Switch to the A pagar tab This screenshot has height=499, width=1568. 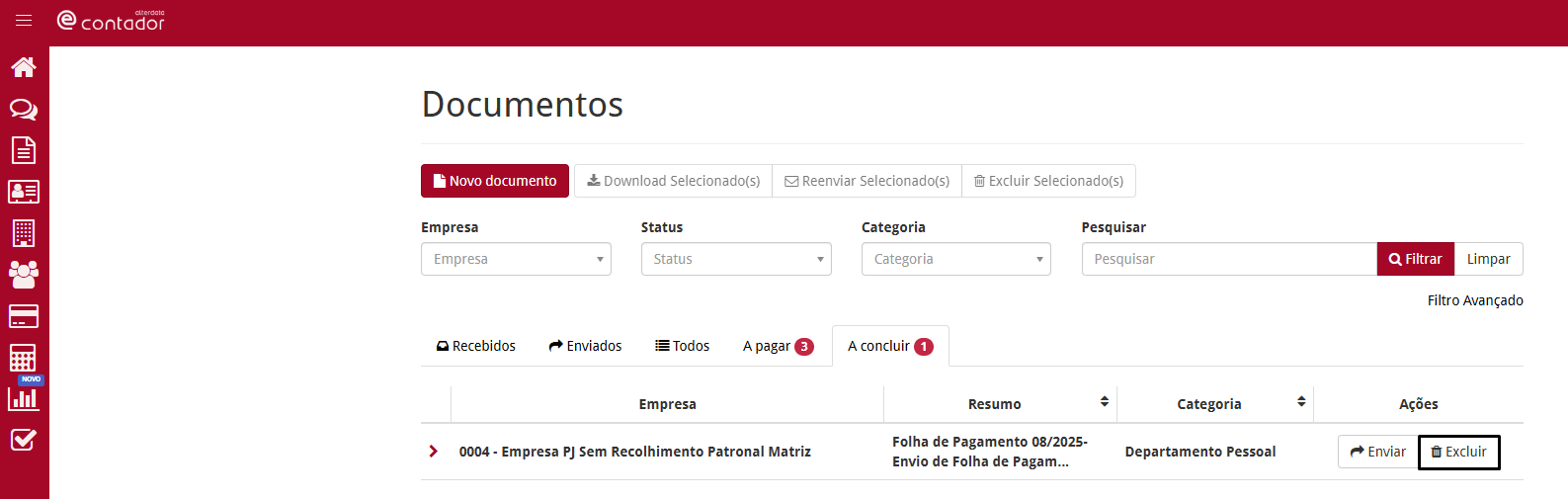click(778, 346)
